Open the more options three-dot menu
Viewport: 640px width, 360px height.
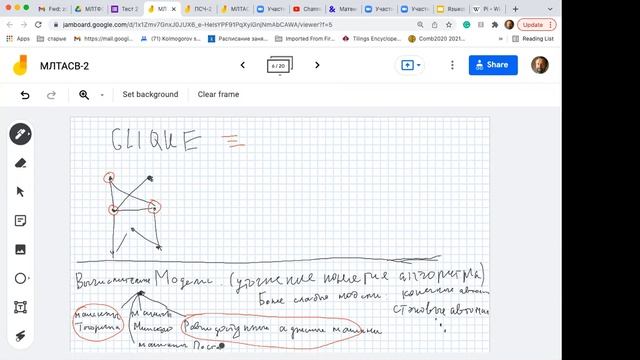[452, 65]
